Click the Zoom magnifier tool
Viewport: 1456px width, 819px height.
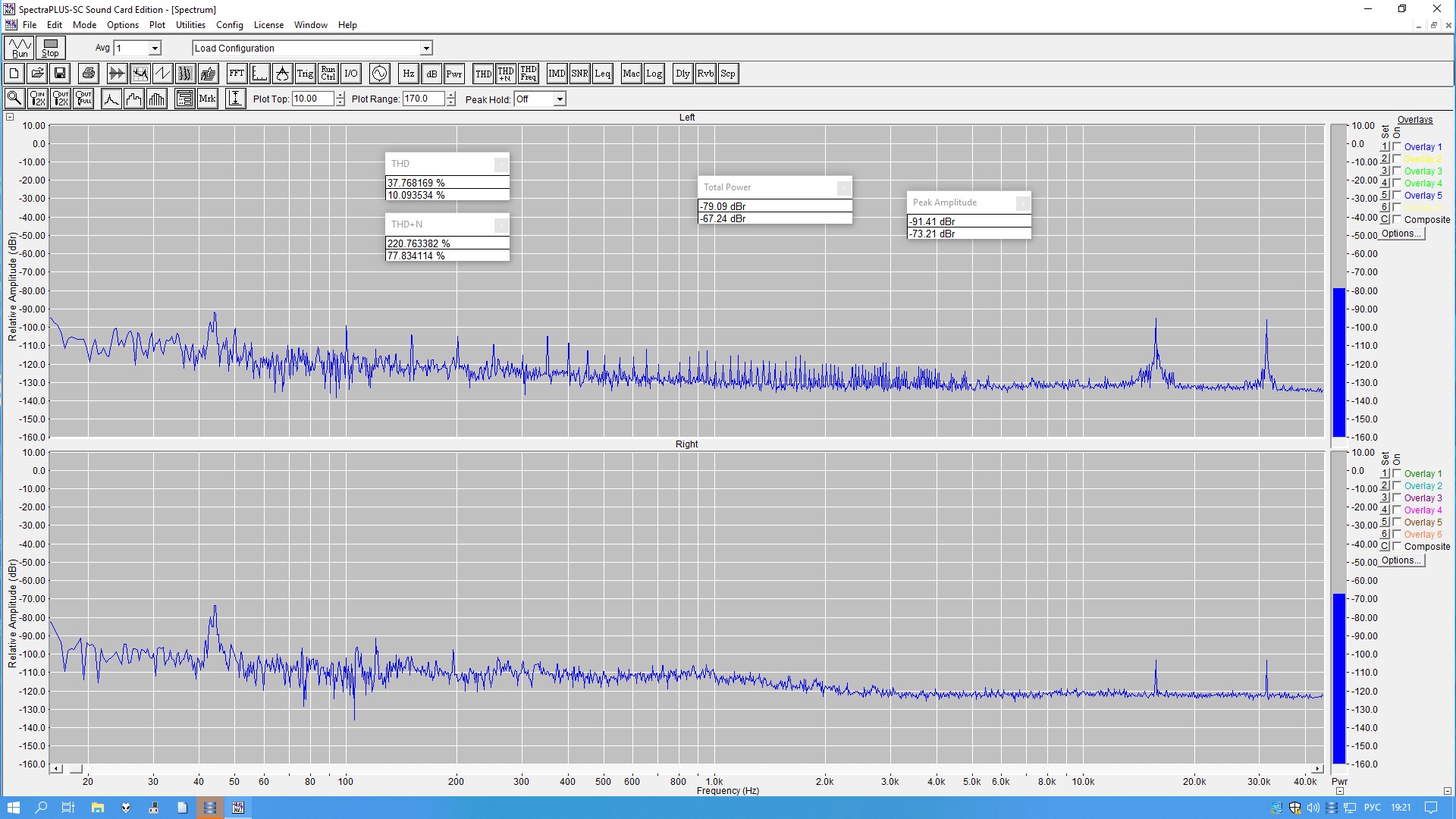(14, 99)
